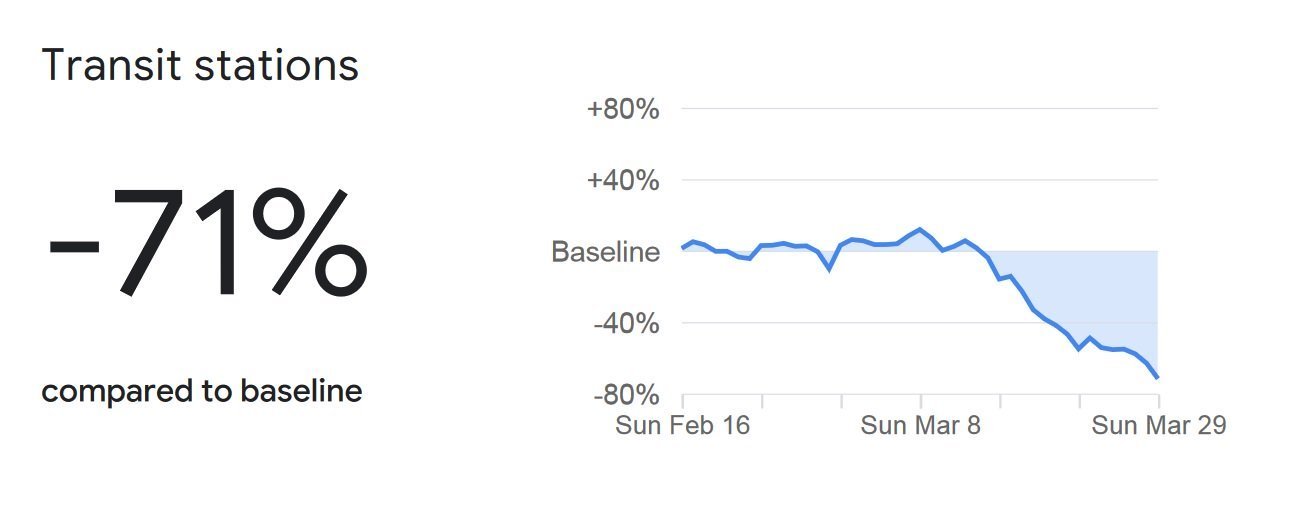Click the compared to baseline caption
The width and height of the screenshot is (1312, 513).
pos(201,391)
